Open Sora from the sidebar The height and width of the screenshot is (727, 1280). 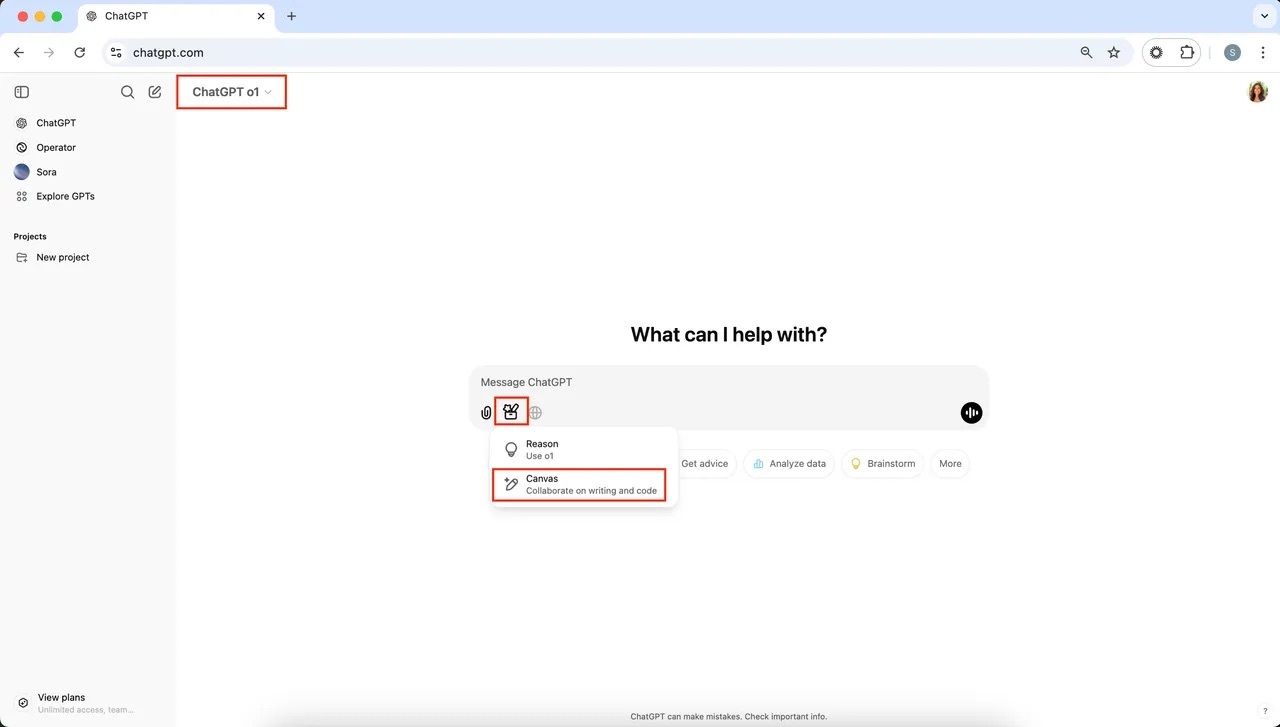pos(87,172)
